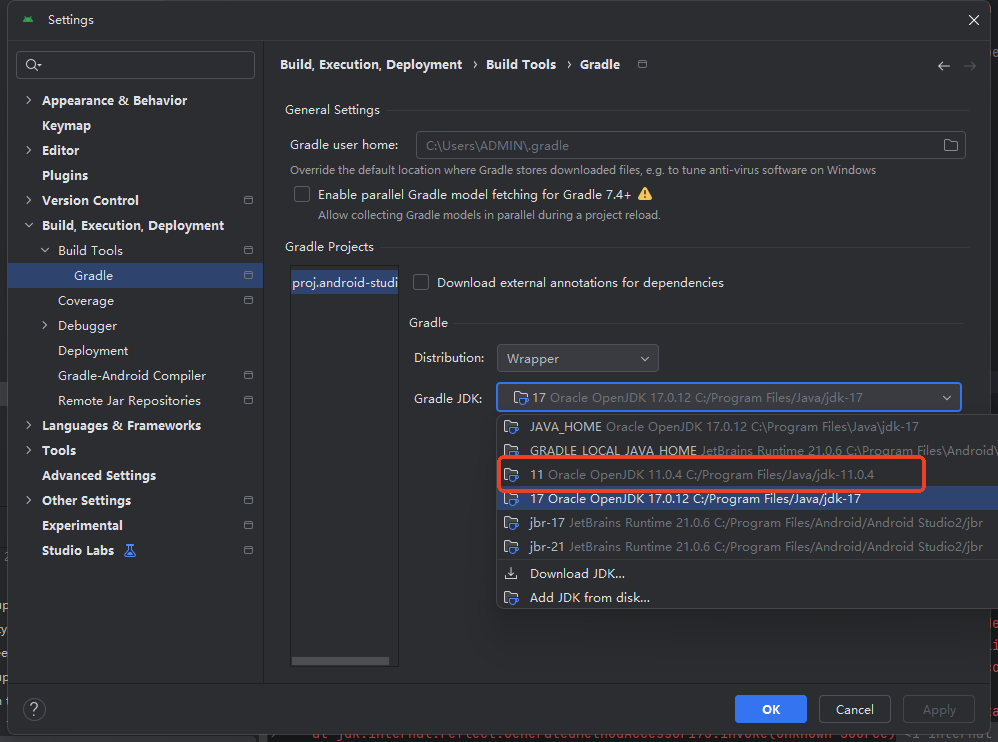Focus the settings search field
This screenshot has width=998, height=742.
(136, 65)
